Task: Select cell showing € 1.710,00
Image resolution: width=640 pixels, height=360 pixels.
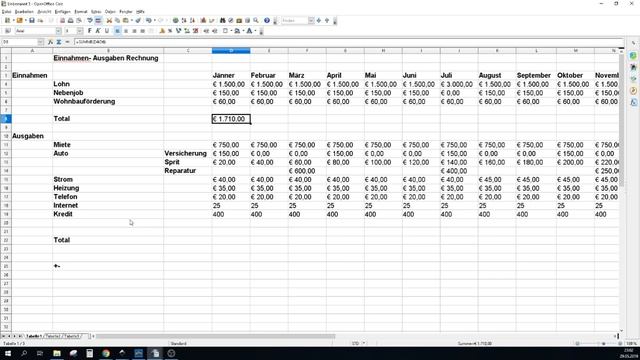Action: pyautogui.click(x=231, y=119)
